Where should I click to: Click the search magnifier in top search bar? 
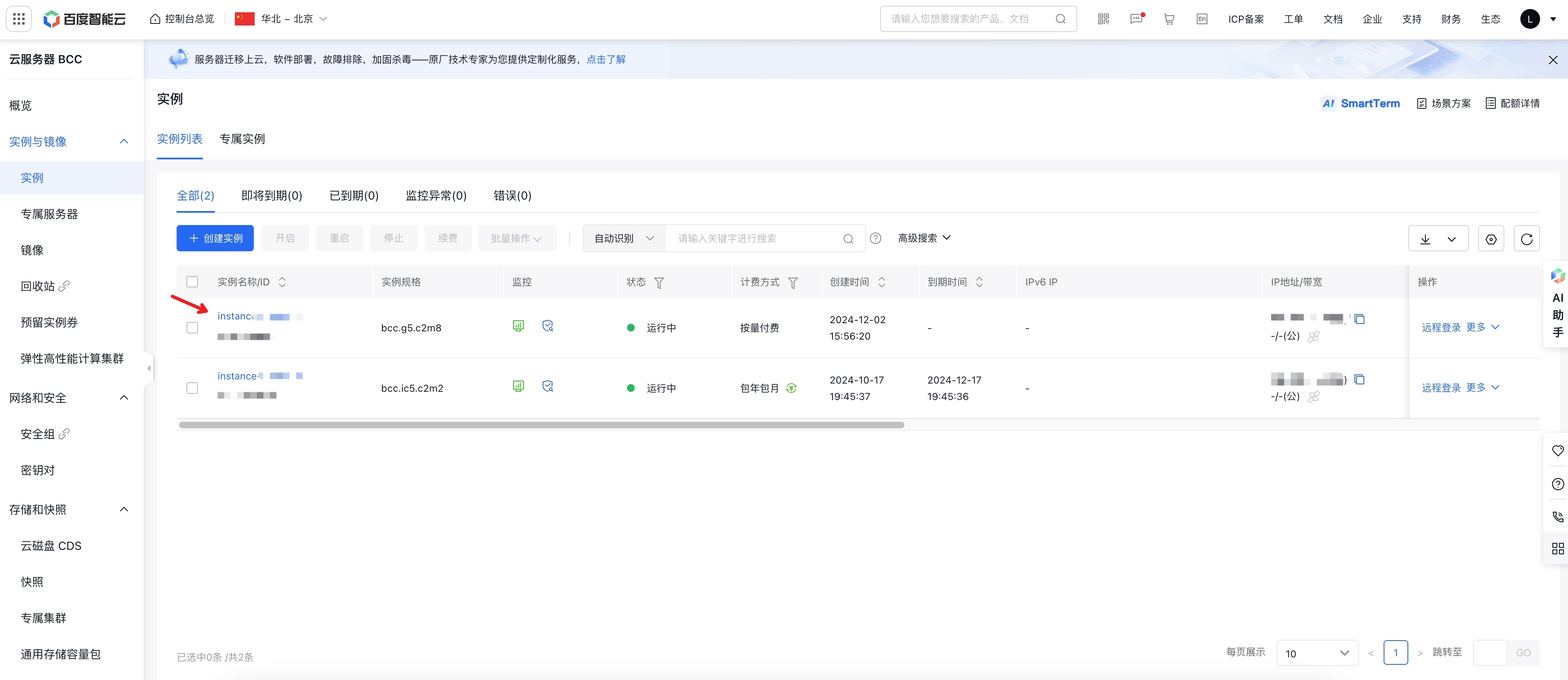[x=1060, y=19]
